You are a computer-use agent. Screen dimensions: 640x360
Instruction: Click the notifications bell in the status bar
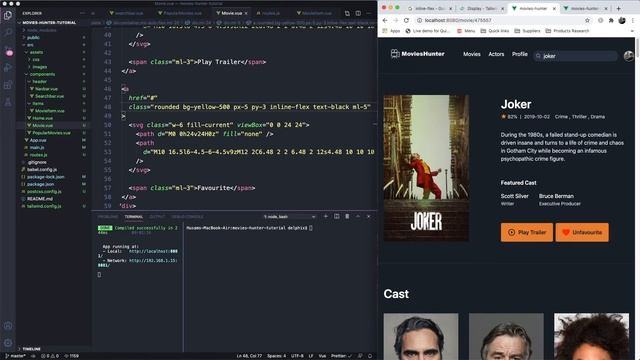(370, 356)
